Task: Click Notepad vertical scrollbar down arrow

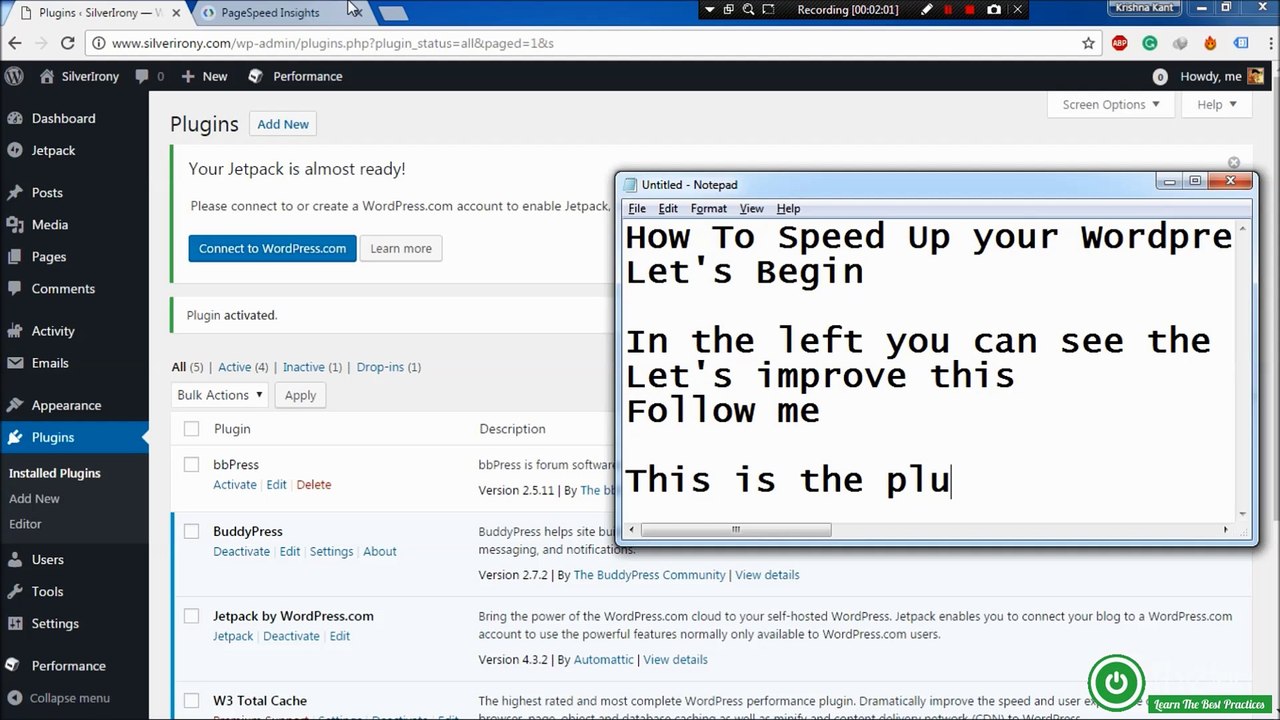Action: [x=1243, y=514]
